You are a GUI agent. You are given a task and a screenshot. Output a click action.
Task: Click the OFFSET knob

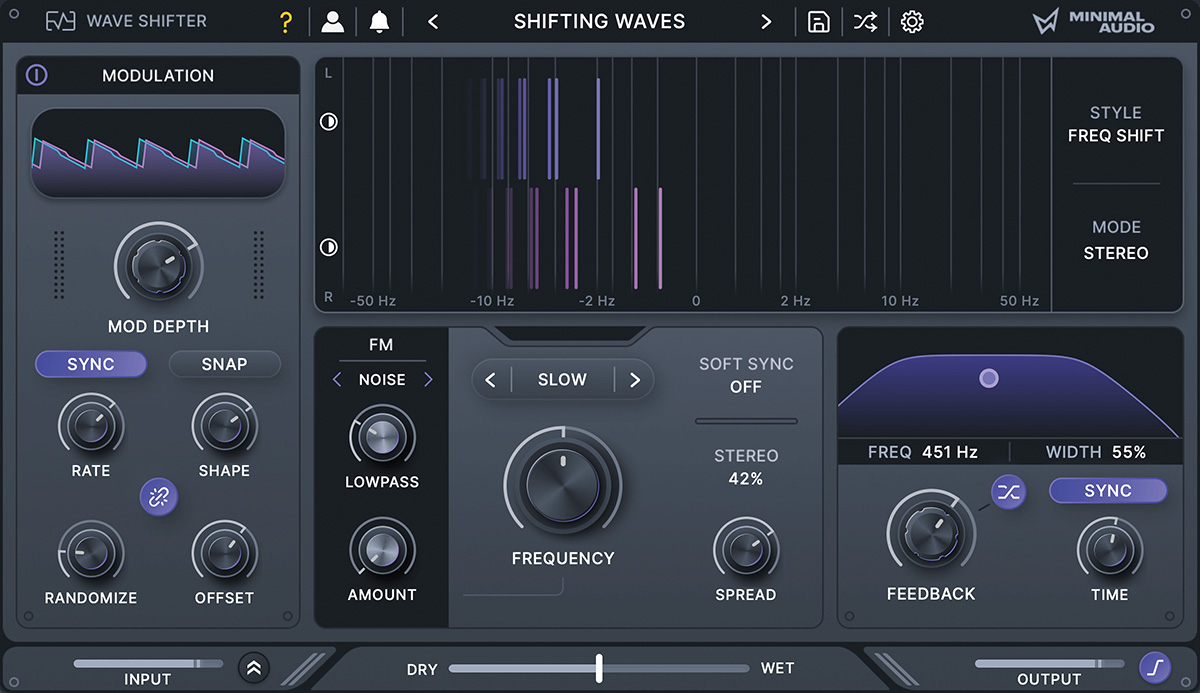[224, 553]
